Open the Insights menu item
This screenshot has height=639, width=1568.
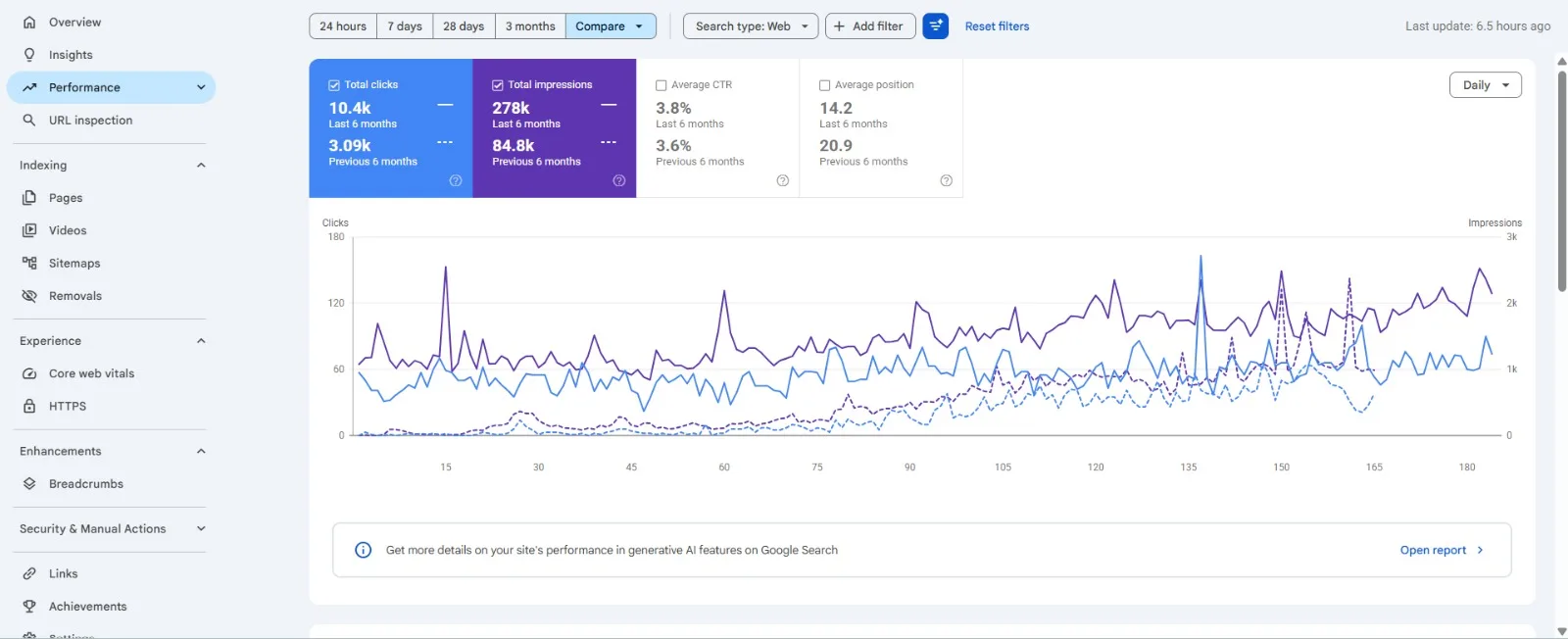111,55
